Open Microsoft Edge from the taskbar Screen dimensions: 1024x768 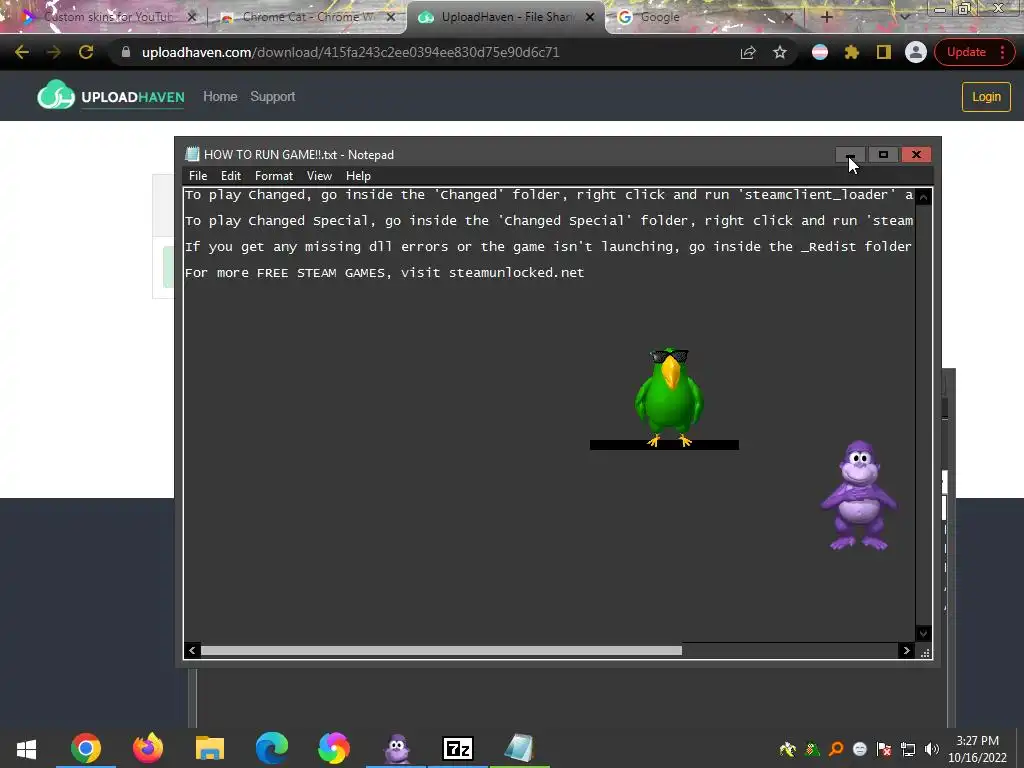(x=272, y=748)
